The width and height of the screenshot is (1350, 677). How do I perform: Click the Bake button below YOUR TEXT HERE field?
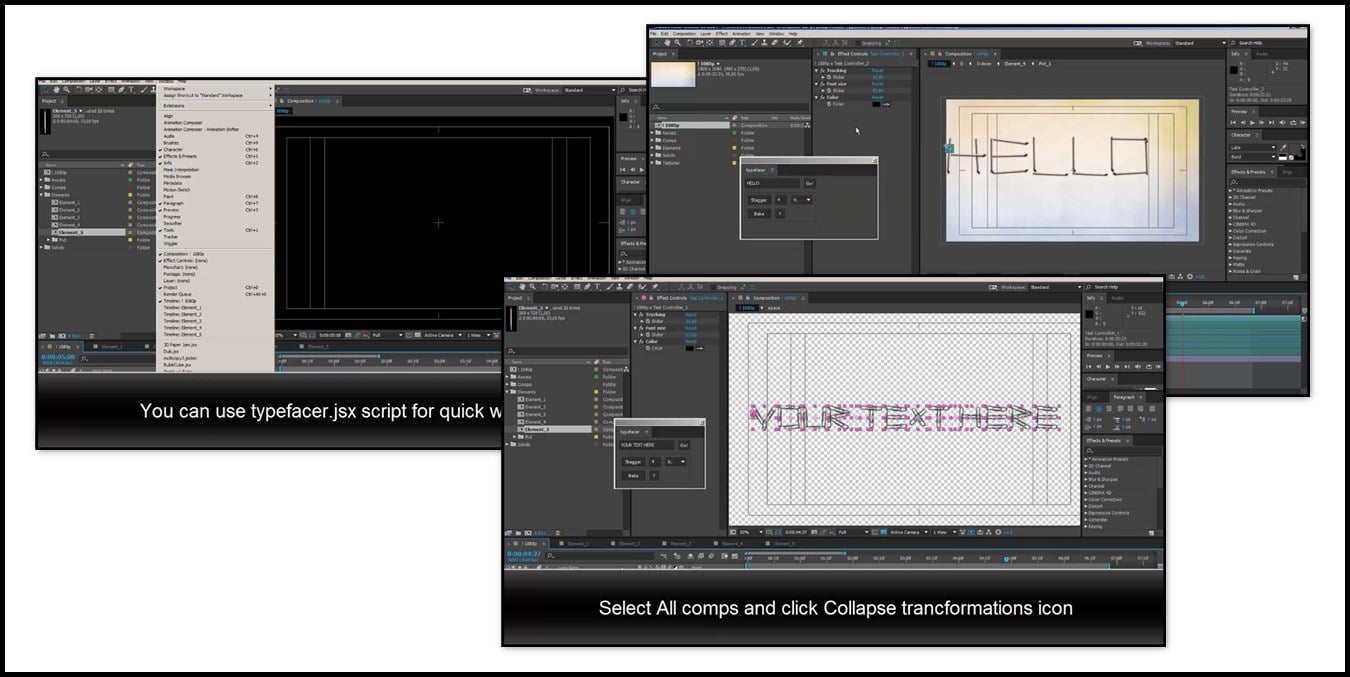[633, 476]
